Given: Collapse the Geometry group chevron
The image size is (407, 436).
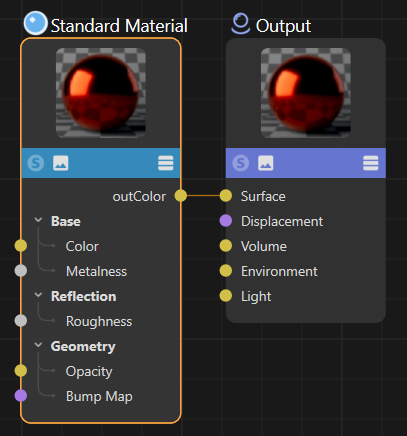Looking at the screenshot, I should pyautogui.click(x=38, y=345).
